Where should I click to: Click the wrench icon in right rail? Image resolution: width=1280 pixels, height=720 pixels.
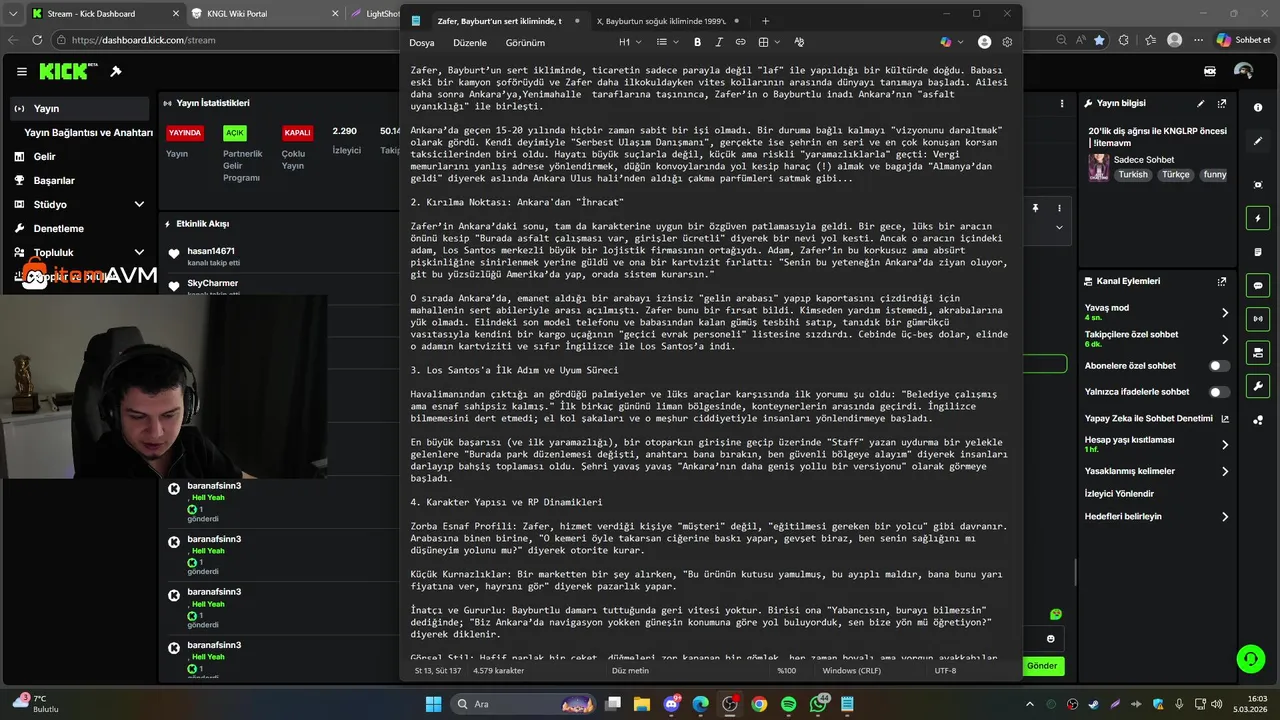[x=1258, y=386]
